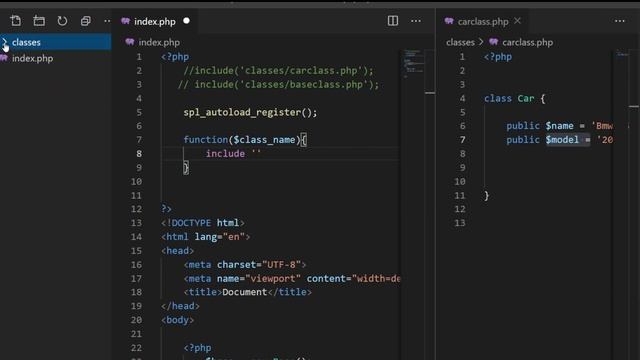Image resolution: width=640 pixels, height=360 pixels.
Task: Split the index.php editor
Action: click(393, 21)
